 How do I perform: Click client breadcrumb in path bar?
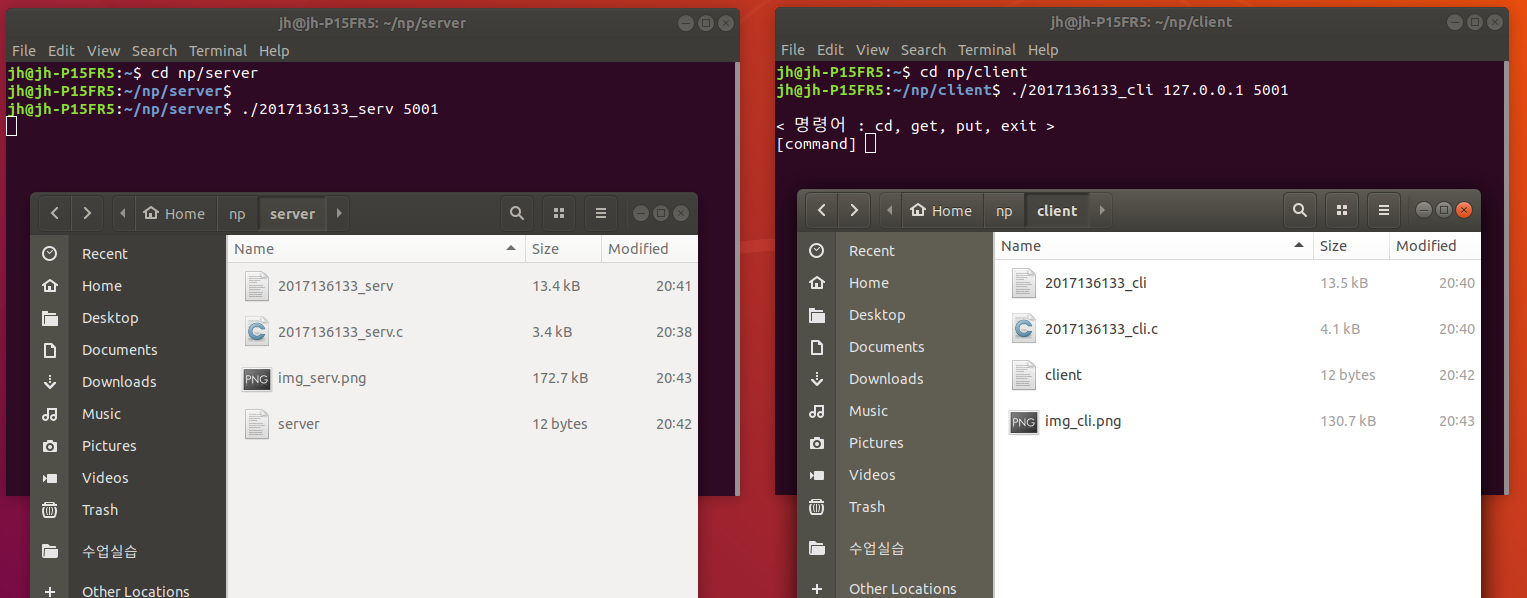pyautogui.click(x=1058, y=210)
